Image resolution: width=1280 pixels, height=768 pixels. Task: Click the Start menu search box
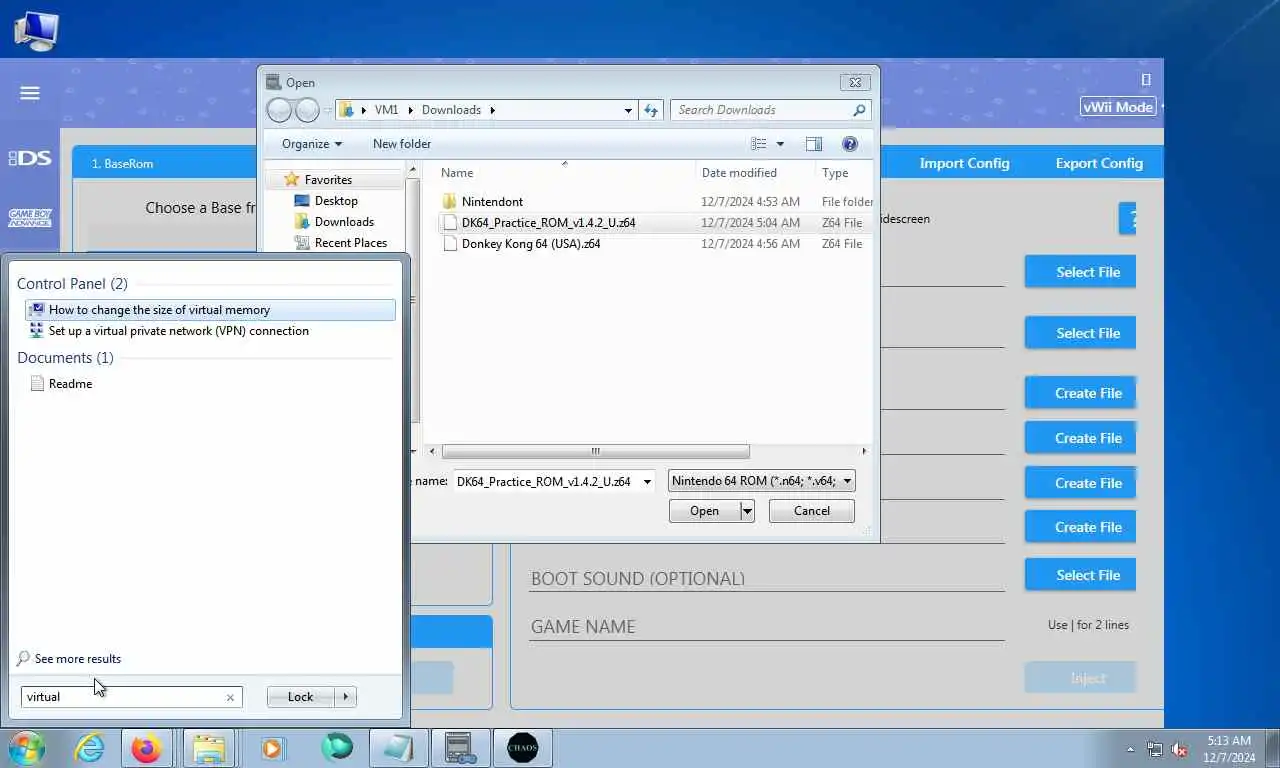point(131,697)
